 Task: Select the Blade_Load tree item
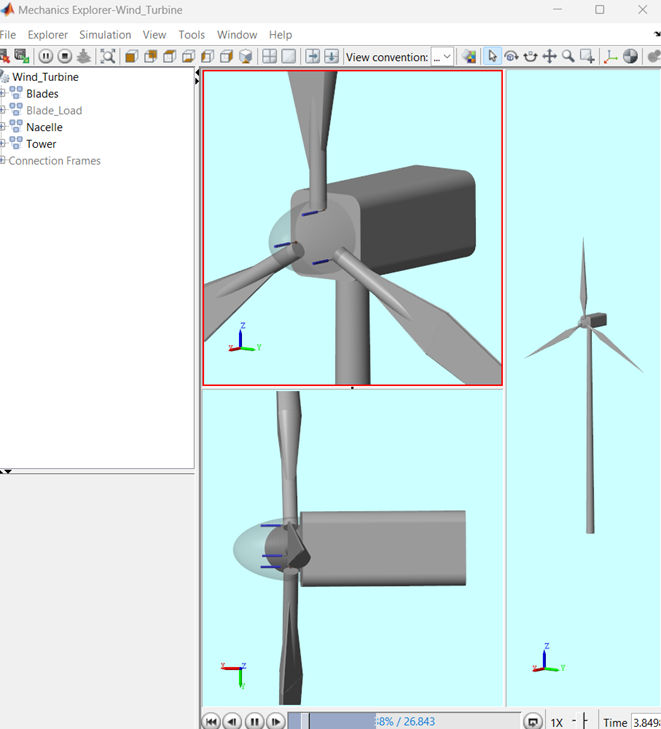tap(54, 110)
